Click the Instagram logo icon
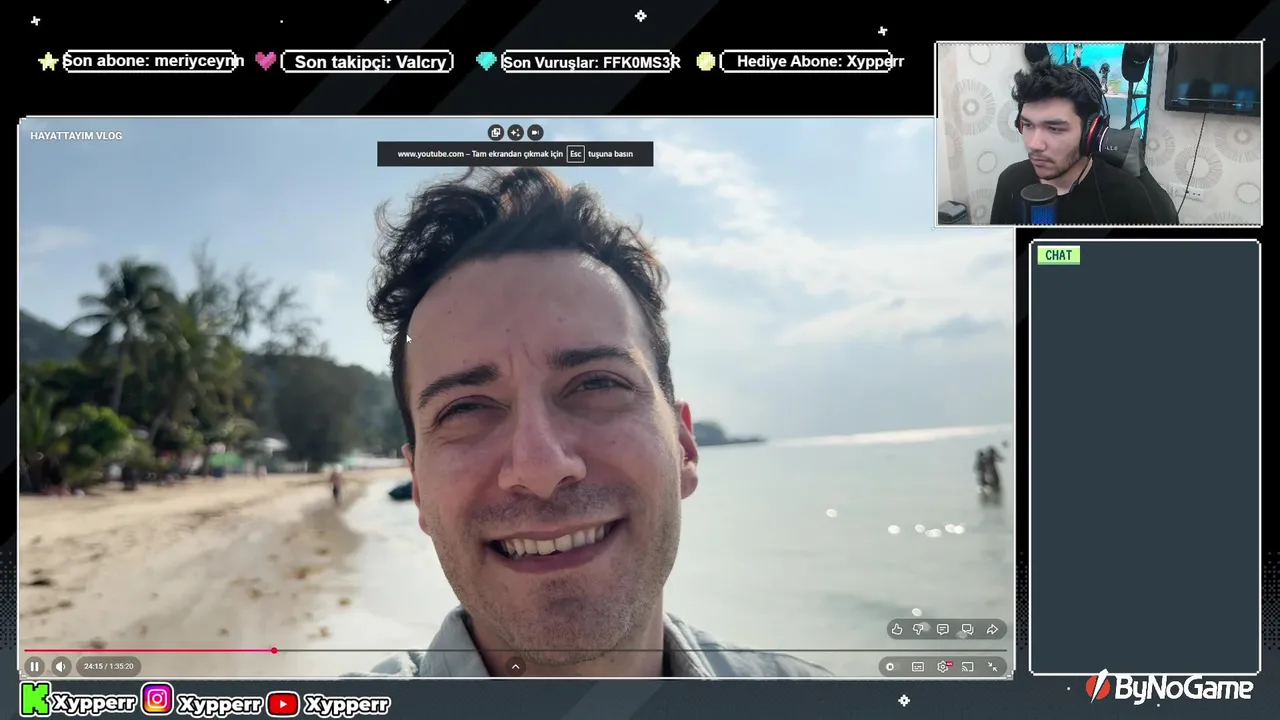This screenshot has width=1280, height=720. [157, 699]
